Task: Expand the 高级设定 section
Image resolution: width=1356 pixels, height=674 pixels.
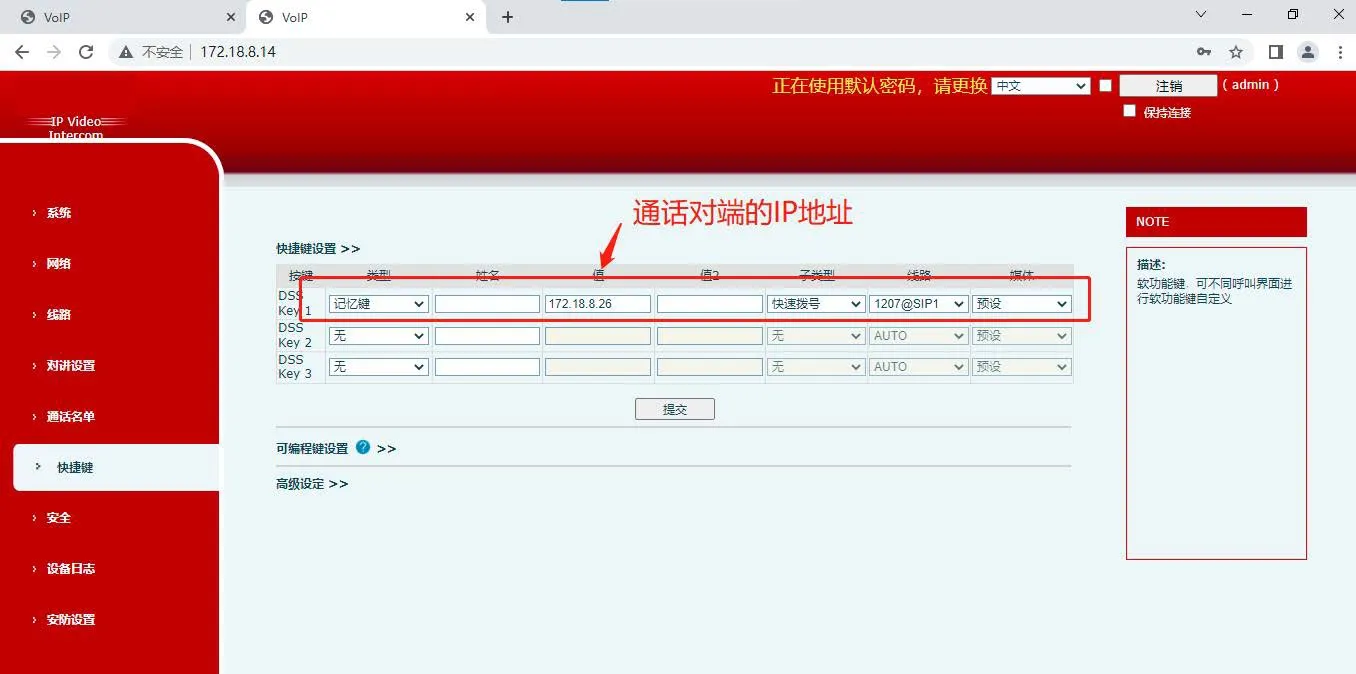Action: pos(312,483)
